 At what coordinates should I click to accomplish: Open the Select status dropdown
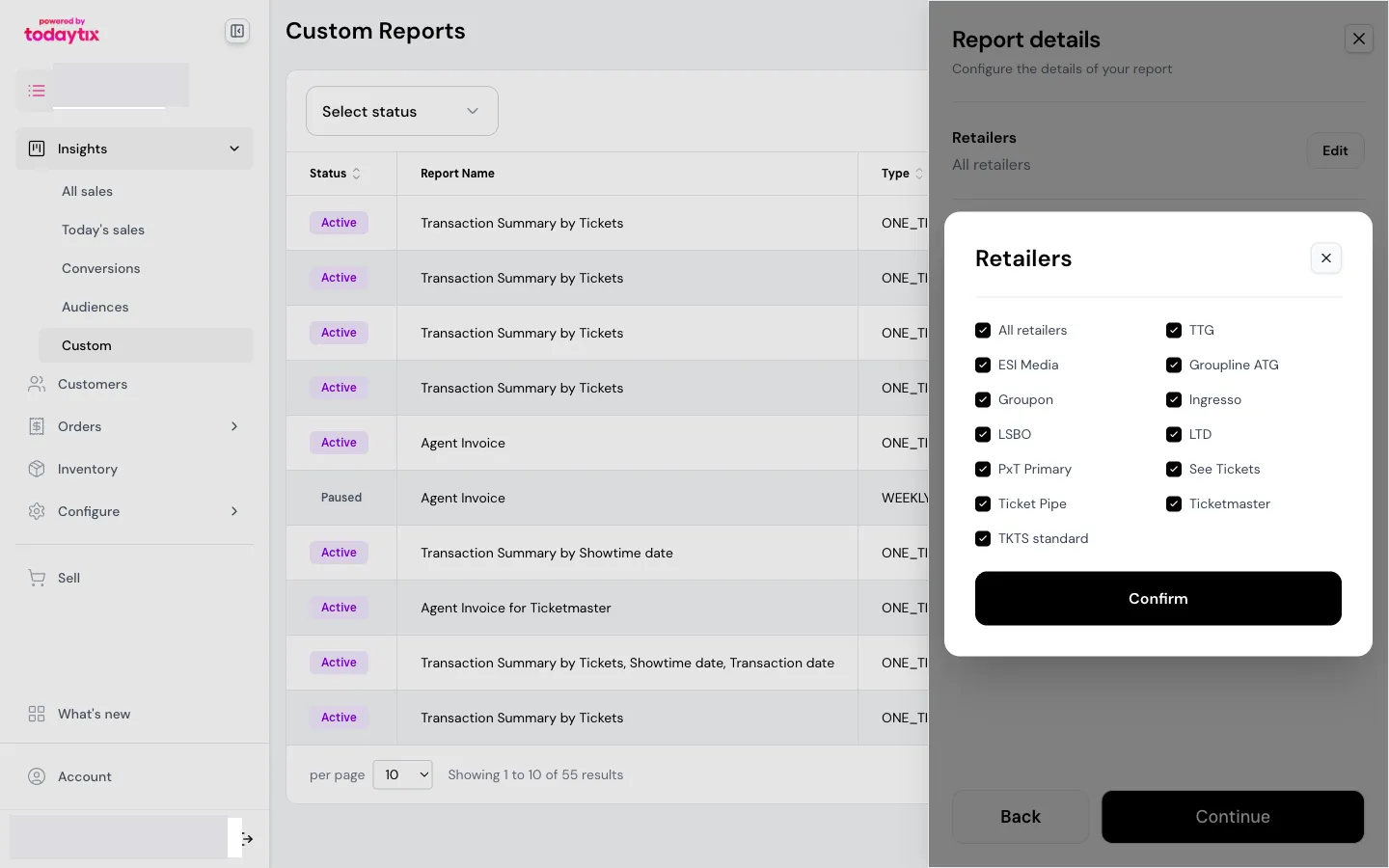click(402, 111)
